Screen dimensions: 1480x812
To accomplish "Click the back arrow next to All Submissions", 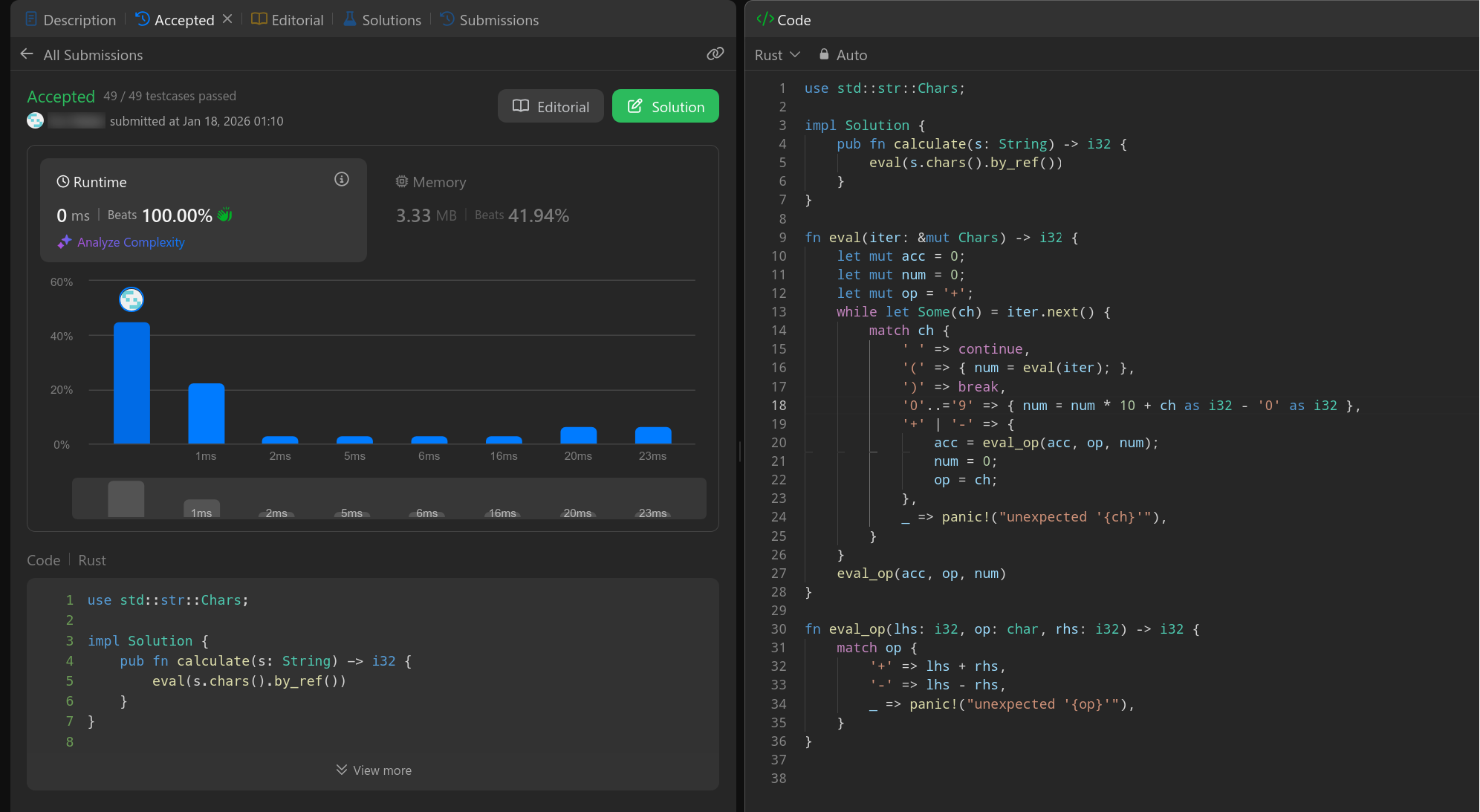I will point(27,54).
